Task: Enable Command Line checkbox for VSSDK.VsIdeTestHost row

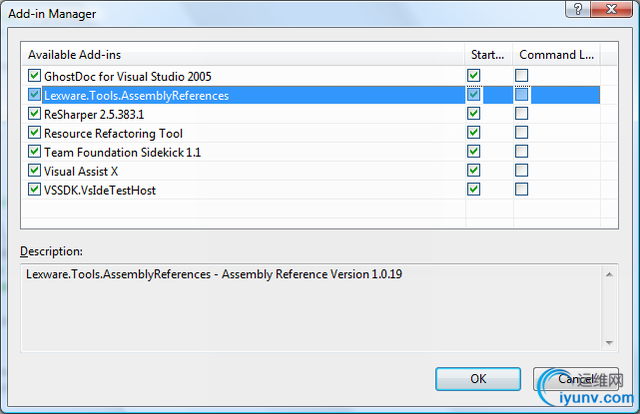Action: pos(522,189)
